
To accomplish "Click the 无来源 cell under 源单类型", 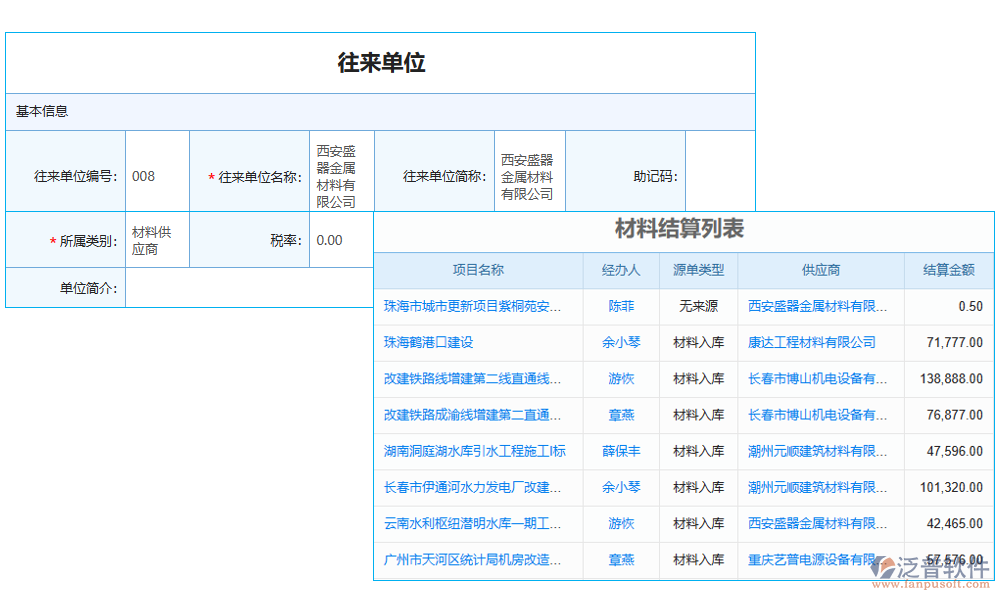I will 697,307.
